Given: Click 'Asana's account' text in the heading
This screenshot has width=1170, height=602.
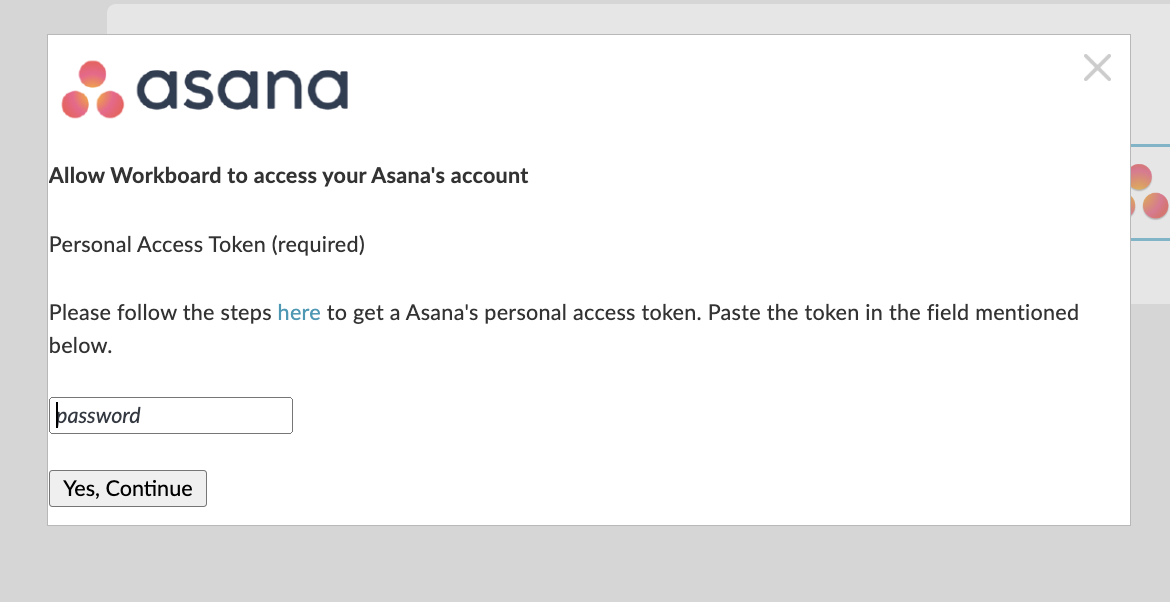Looking at the screenshot, I should click(x=450, y=175).
